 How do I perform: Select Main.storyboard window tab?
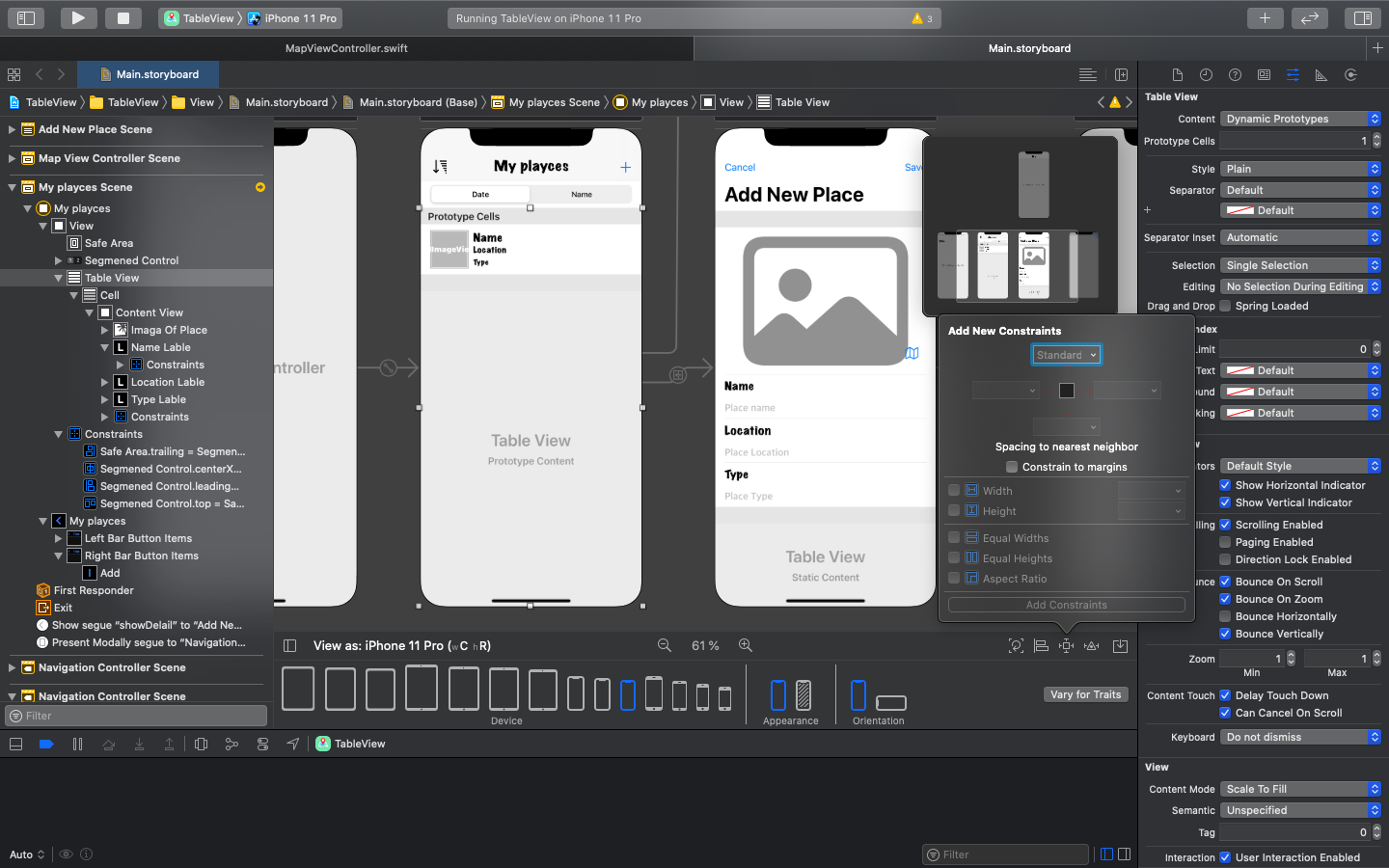[x=1029, y=48]
